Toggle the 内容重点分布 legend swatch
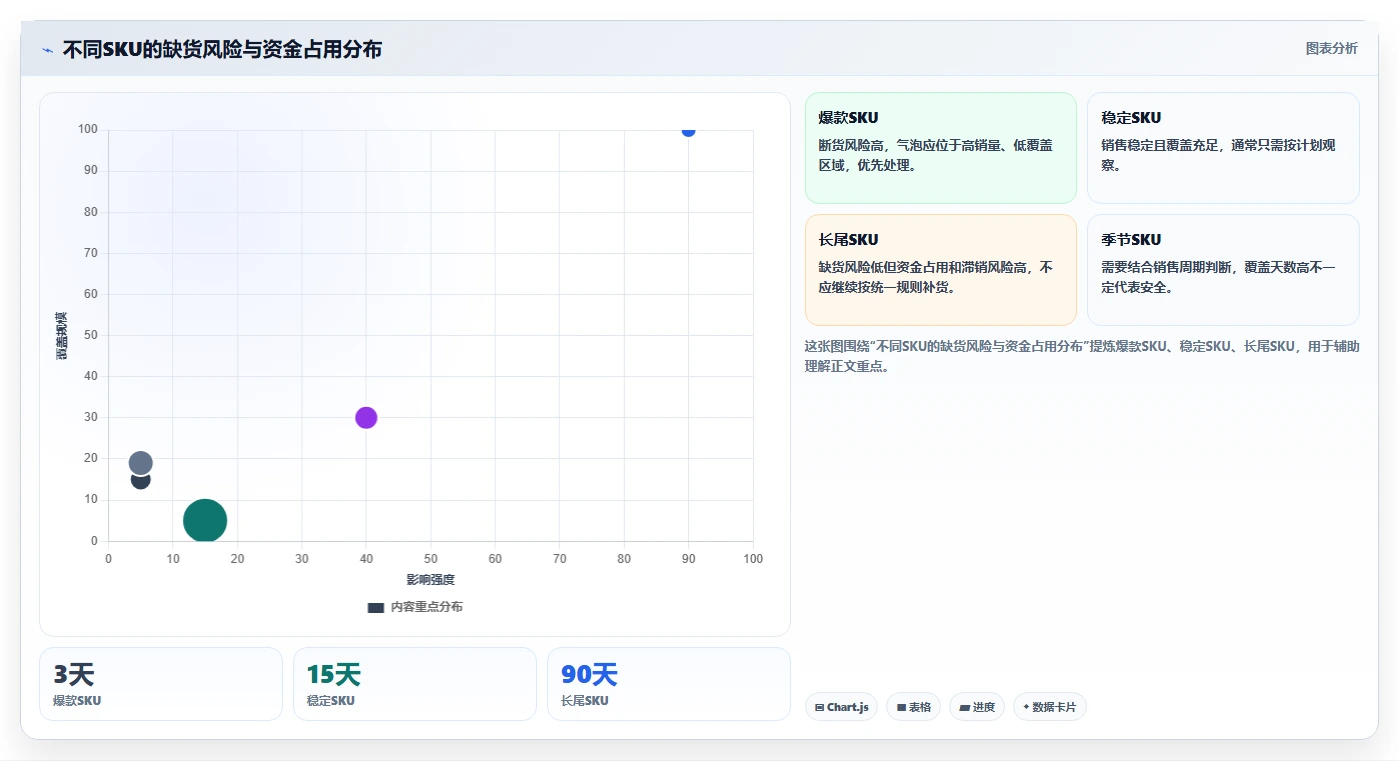The image size is (1399, 761). pyautogui.click(x=376, y=607)
